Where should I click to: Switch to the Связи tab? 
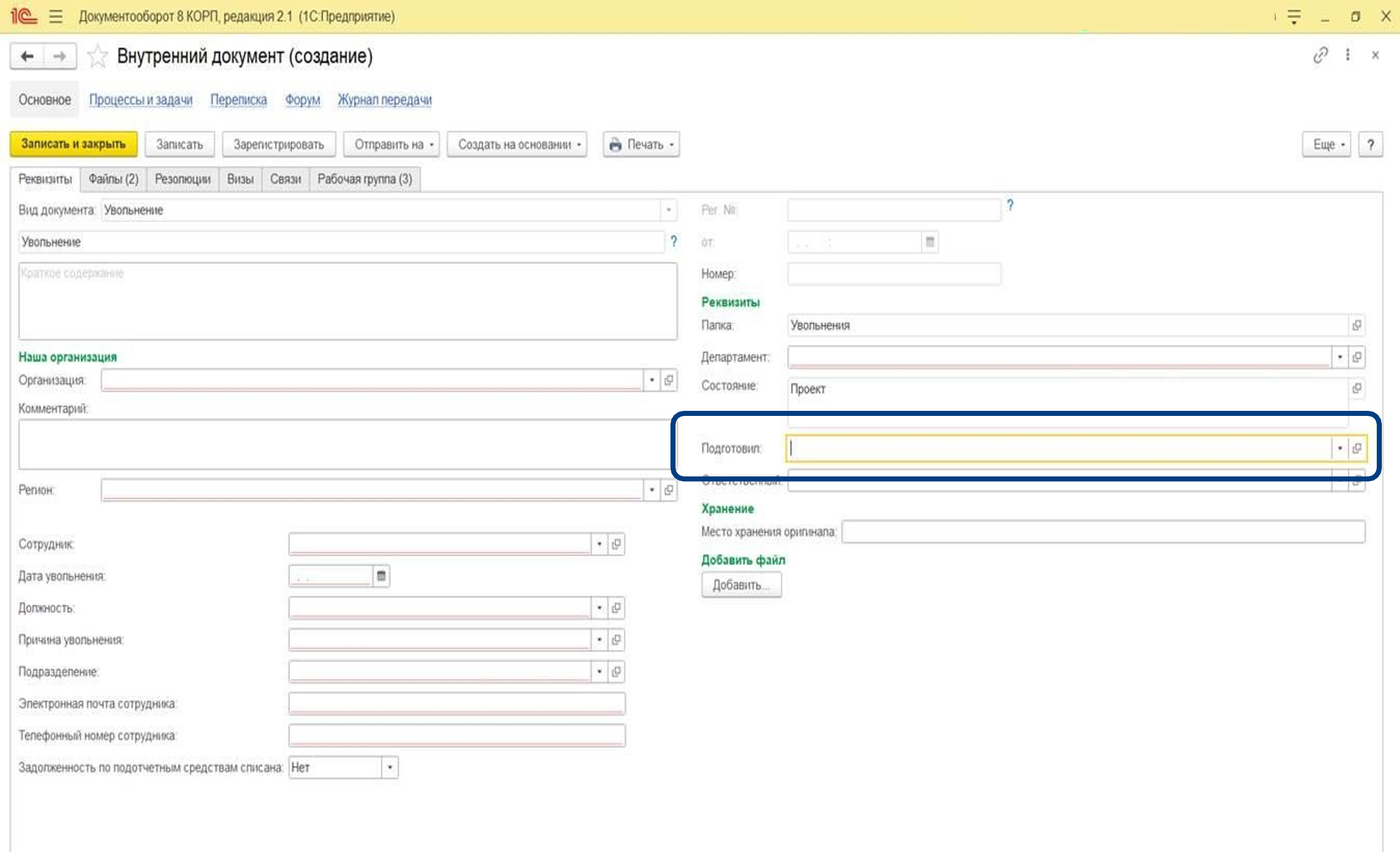point(286,179)
